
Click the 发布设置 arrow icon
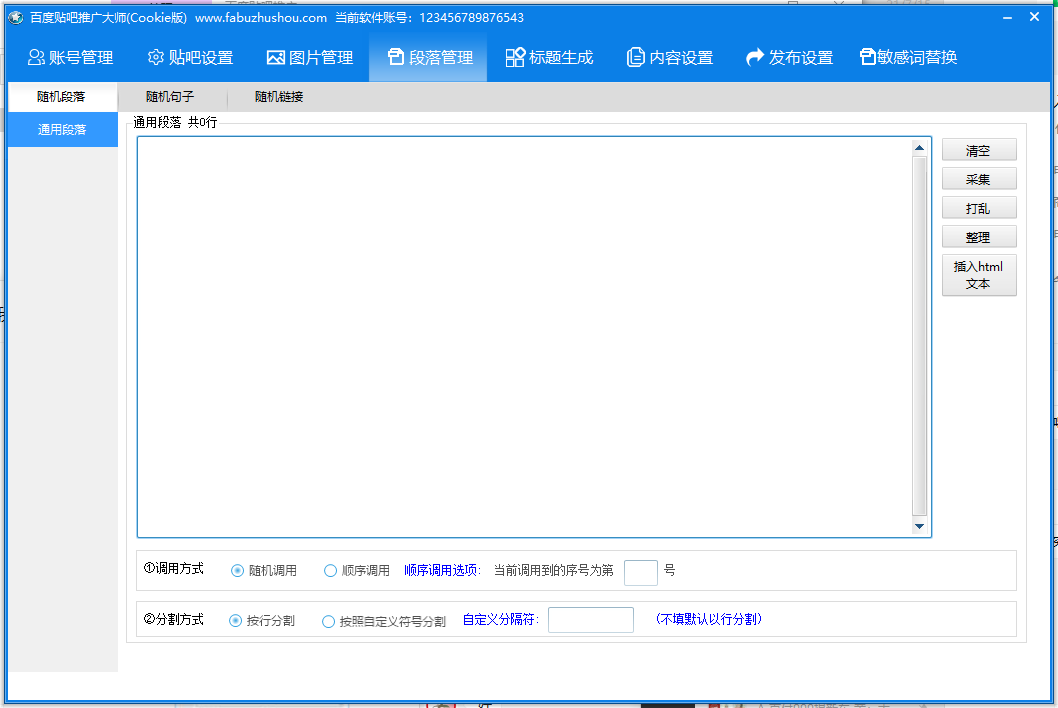755,58
